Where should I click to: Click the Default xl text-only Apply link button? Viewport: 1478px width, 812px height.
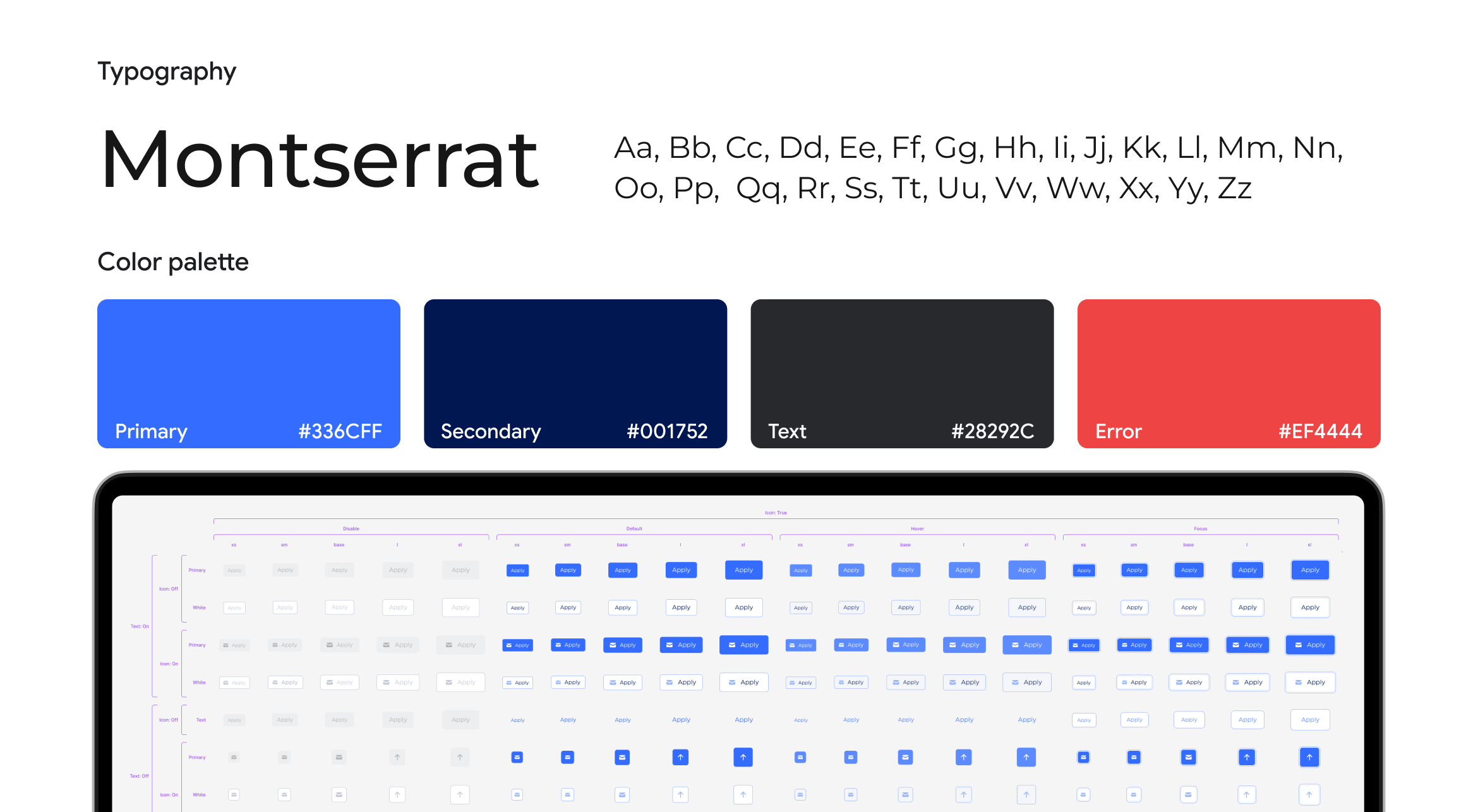pos(743,720)
